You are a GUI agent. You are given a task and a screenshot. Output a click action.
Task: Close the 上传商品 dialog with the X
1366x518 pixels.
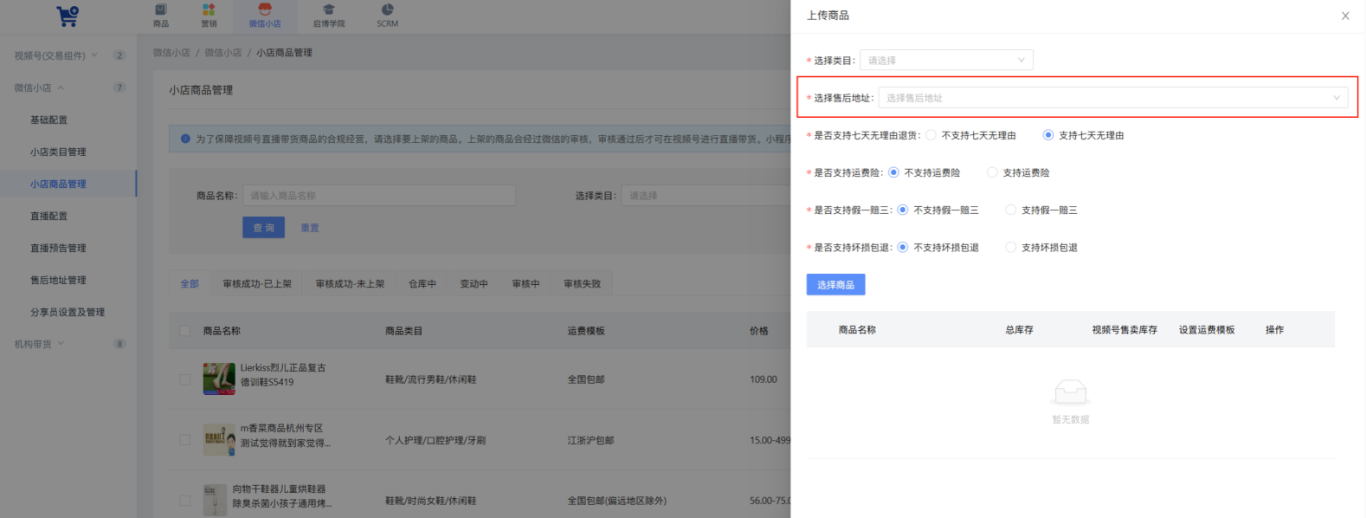click(x=1345, y=16)
